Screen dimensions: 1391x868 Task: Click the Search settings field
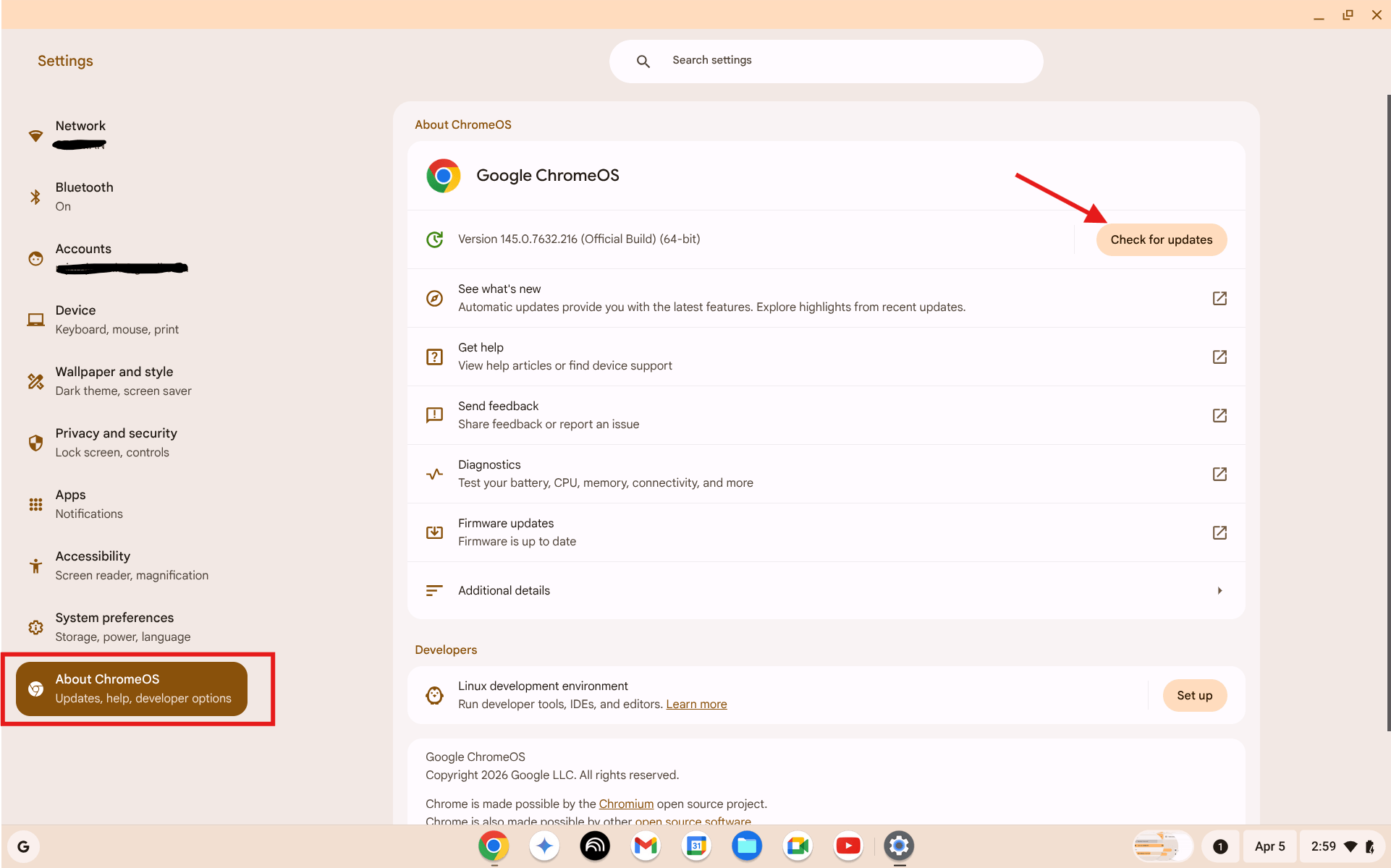[825, 61]
